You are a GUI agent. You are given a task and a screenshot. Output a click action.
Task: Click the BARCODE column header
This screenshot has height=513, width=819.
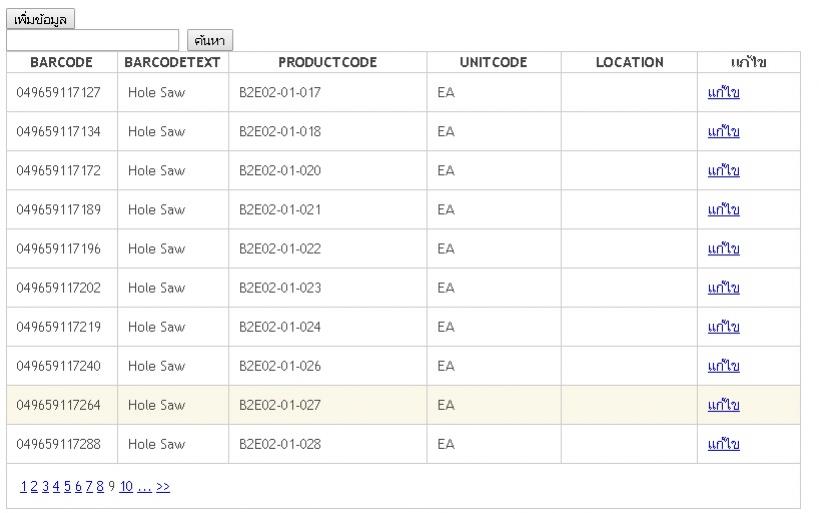[61, 62]
